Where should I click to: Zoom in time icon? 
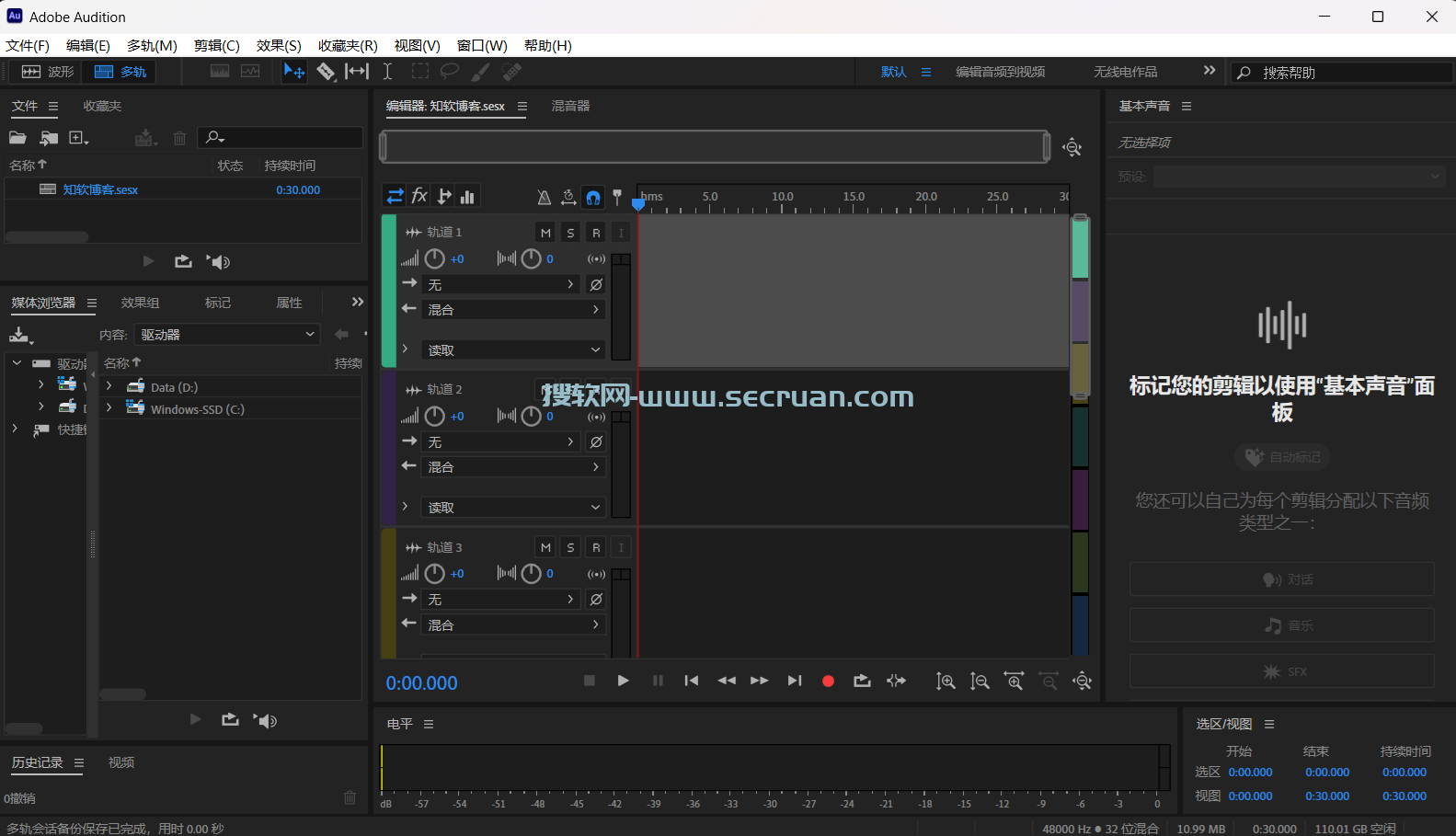[1014, 681]
